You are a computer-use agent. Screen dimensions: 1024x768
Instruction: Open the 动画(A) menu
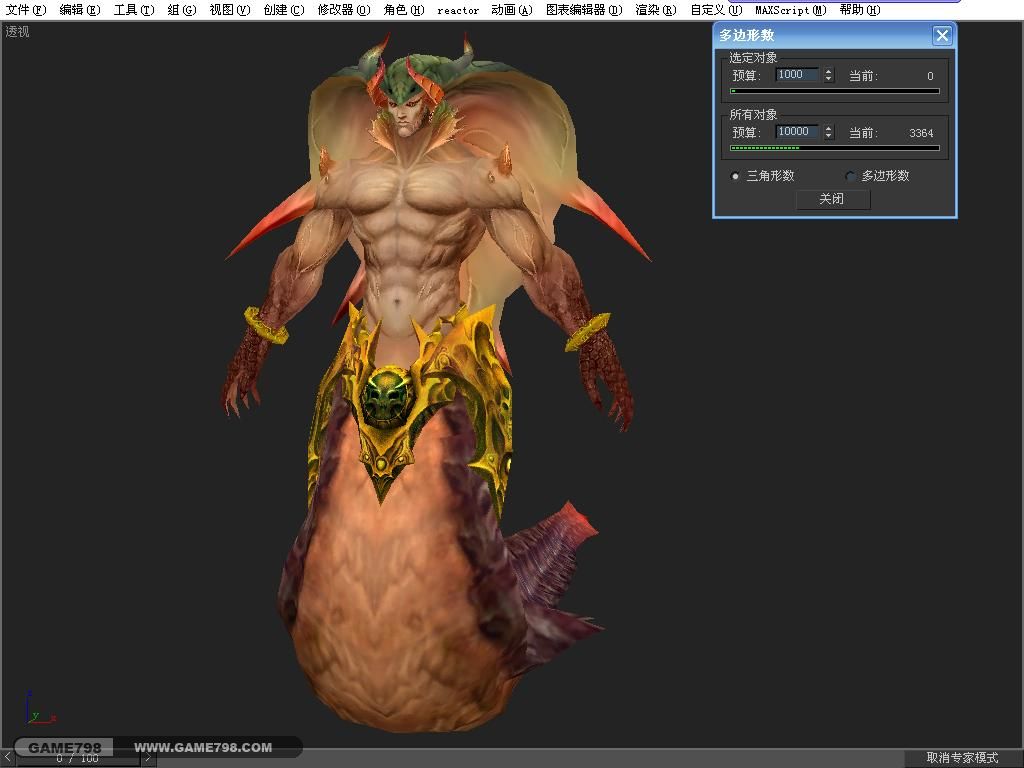click(512, 10)
